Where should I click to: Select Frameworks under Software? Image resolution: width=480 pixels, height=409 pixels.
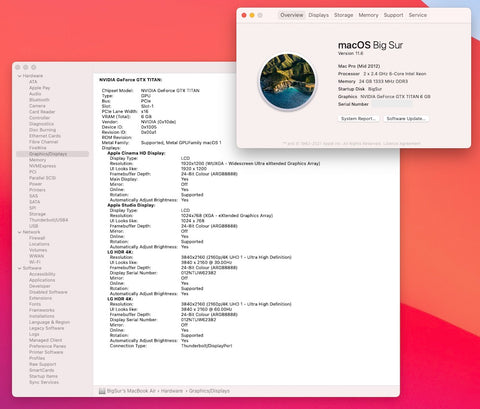click(x=42, y=310)
